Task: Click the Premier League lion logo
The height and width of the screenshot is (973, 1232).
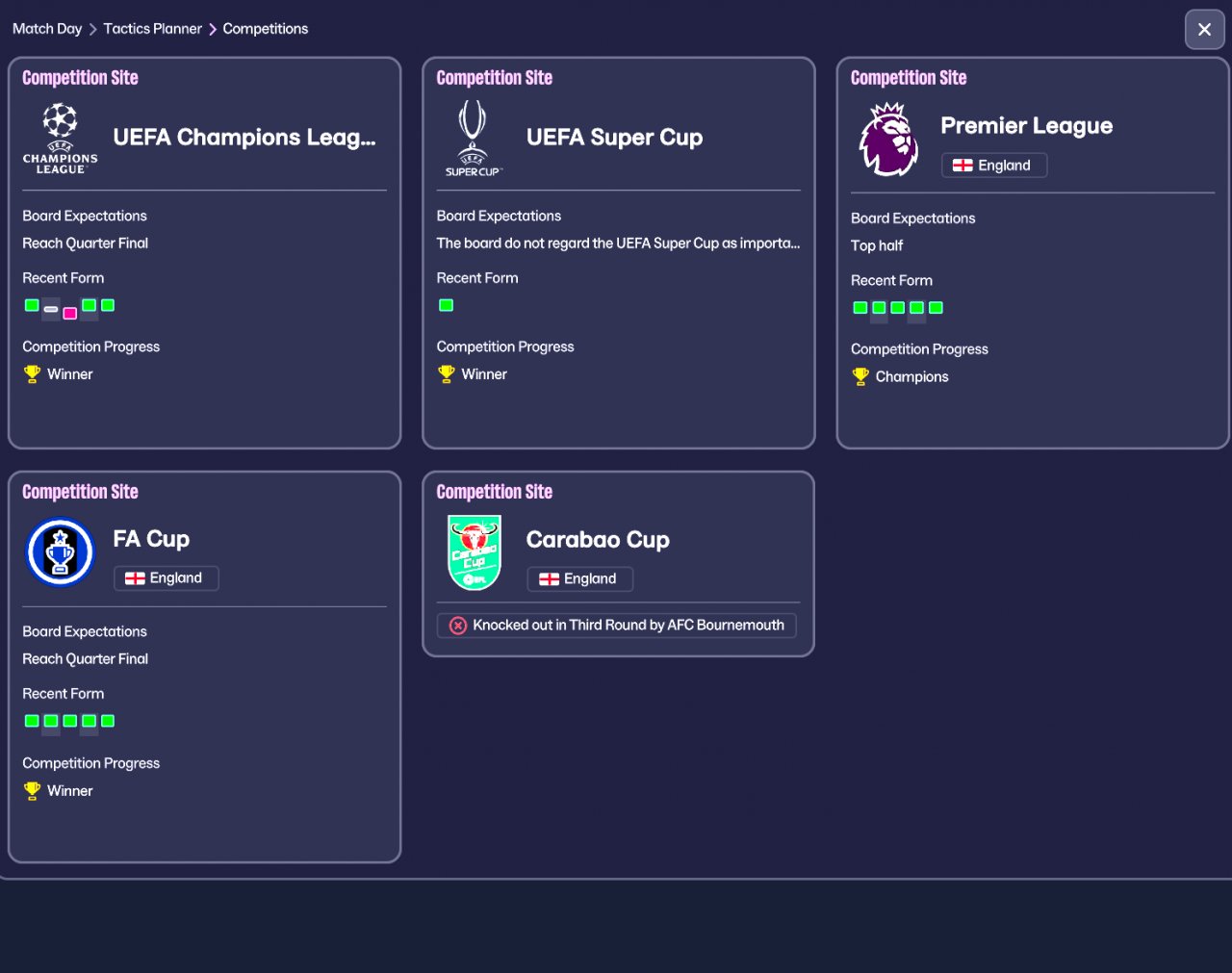Action: point(888,140)
